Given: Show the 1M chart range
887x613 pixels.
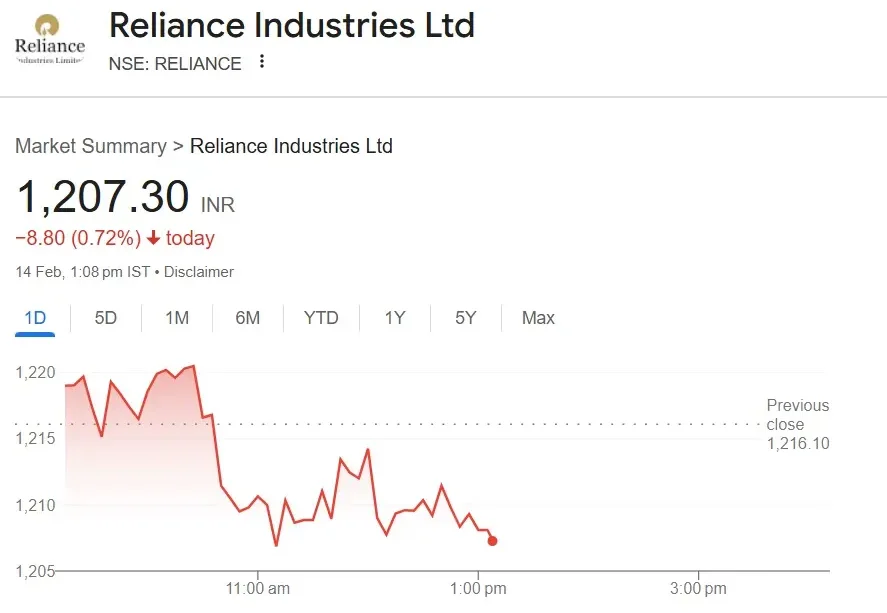Looking at the screenshot, I should coord(177,318).
